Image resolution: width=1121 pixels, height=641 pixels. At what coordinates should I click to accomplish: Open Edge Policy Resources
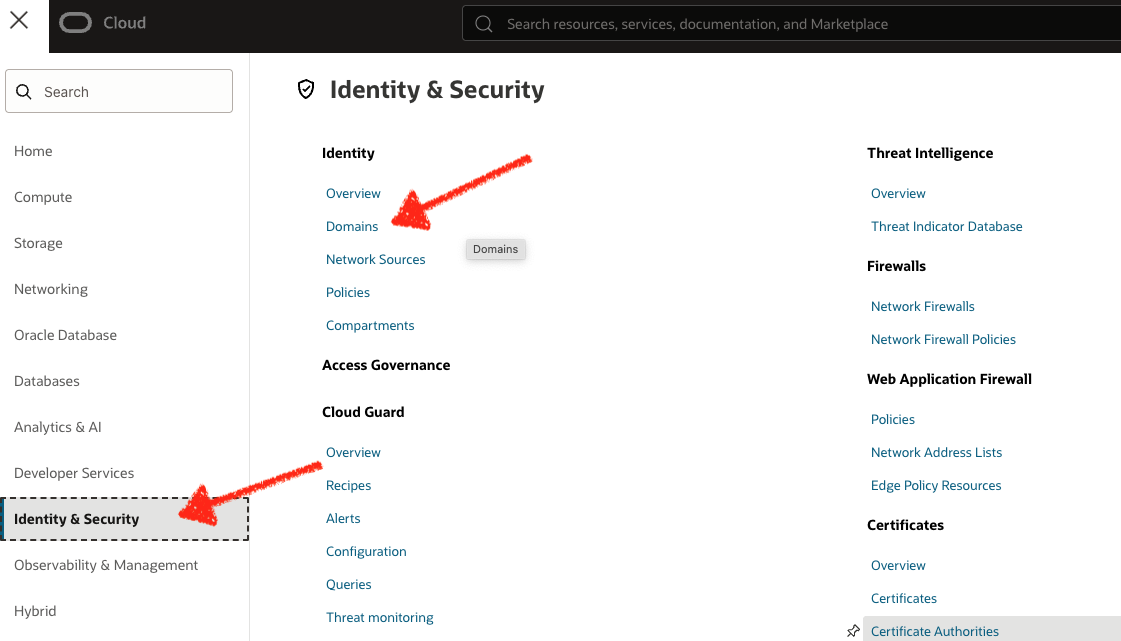point(936,485)
